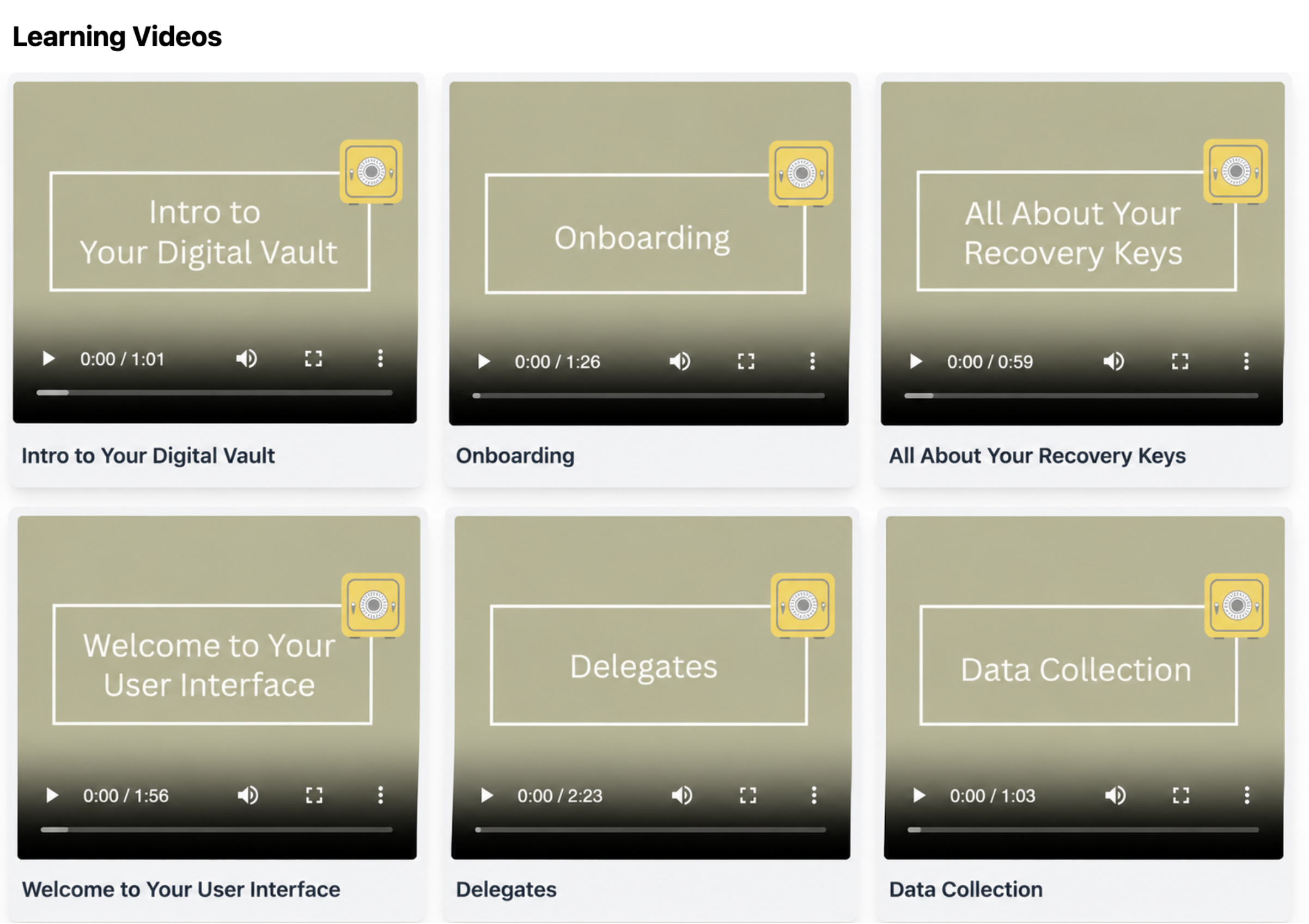Open three-dot menu on Data Collection video
This screenshot has height=924, width=1309.
click(1247, 796)
